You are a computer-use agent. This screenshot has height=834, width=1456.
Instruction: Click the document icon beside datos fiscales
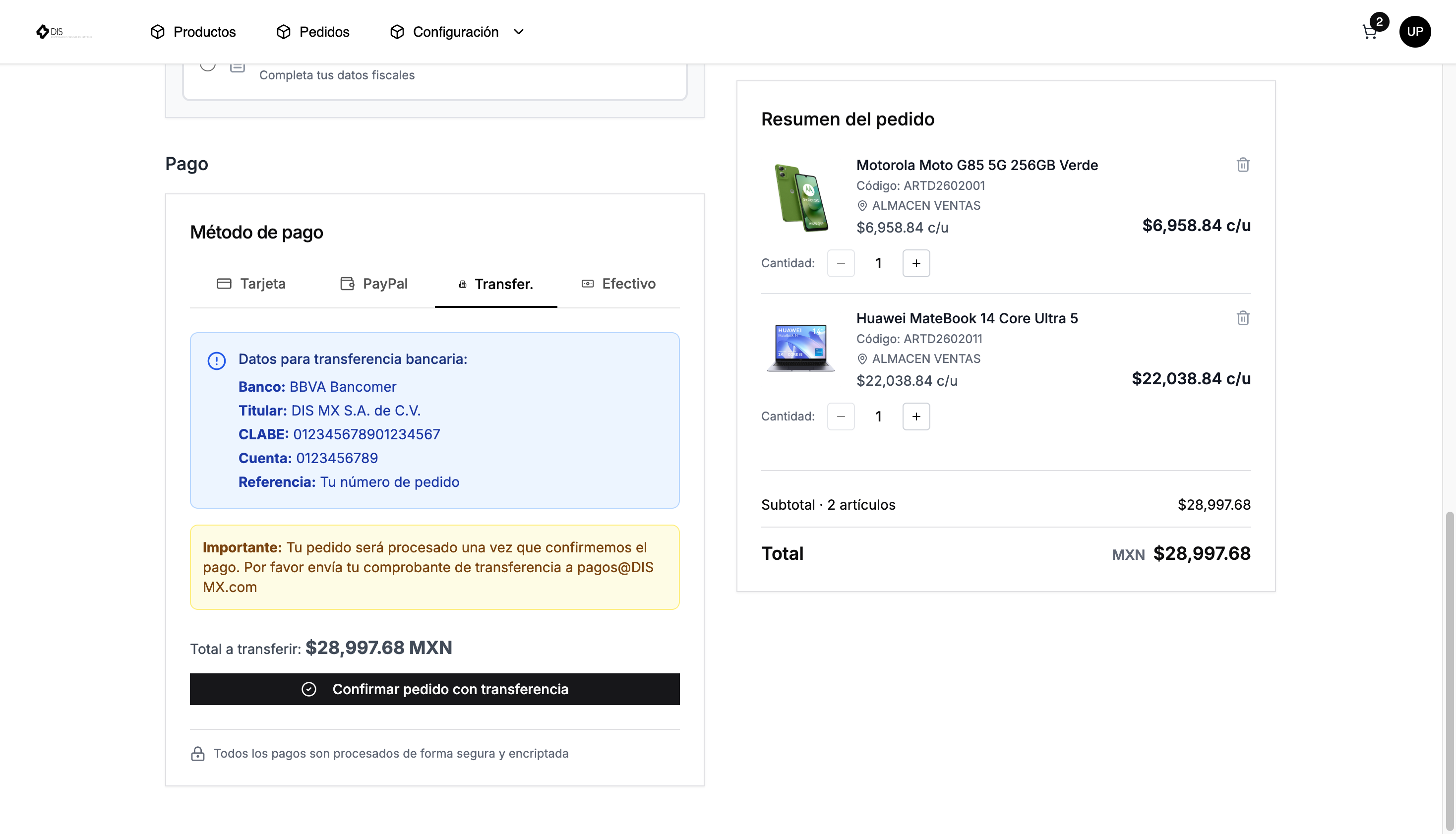click(x=237, y=67)
